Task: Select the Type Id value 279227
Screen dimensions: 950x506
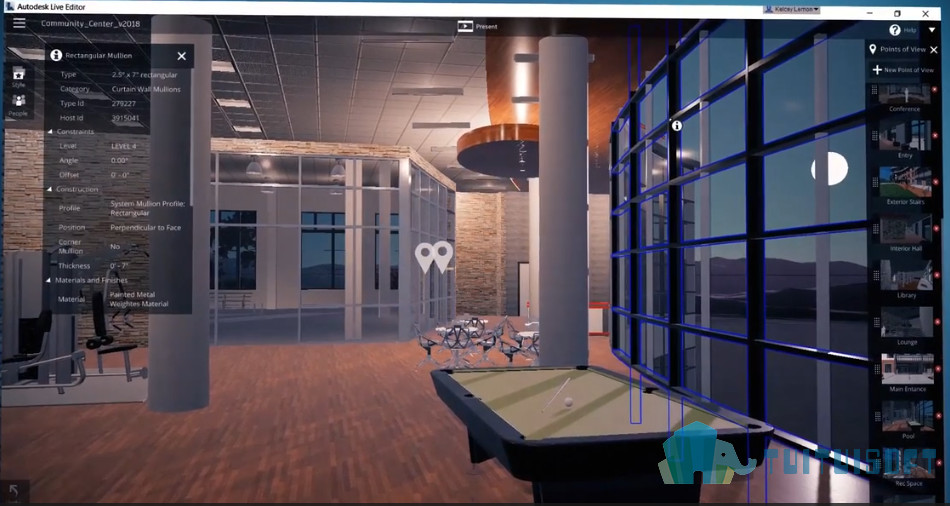Action: tap(124, 104)
